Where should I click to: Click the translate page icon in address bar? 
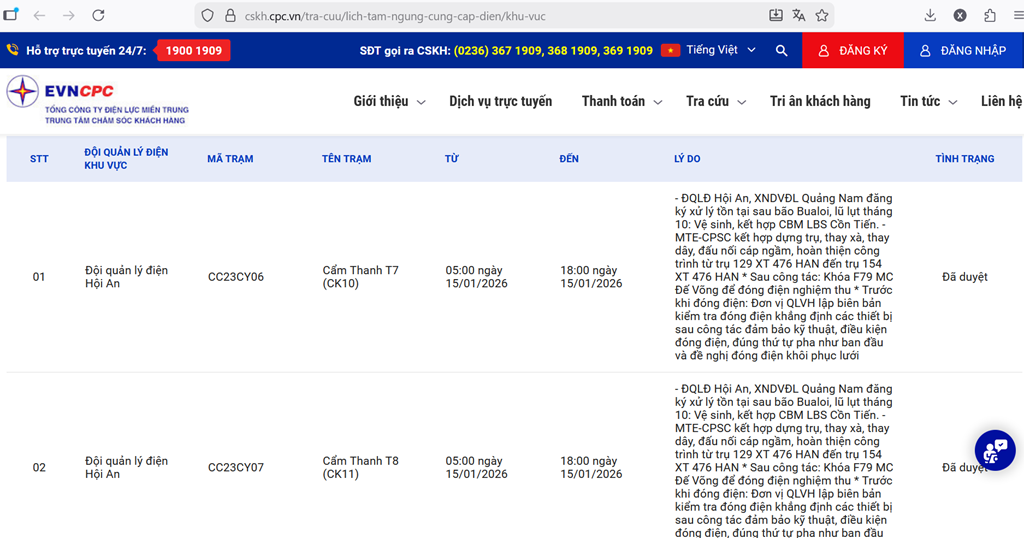click(x=799, y=16)
